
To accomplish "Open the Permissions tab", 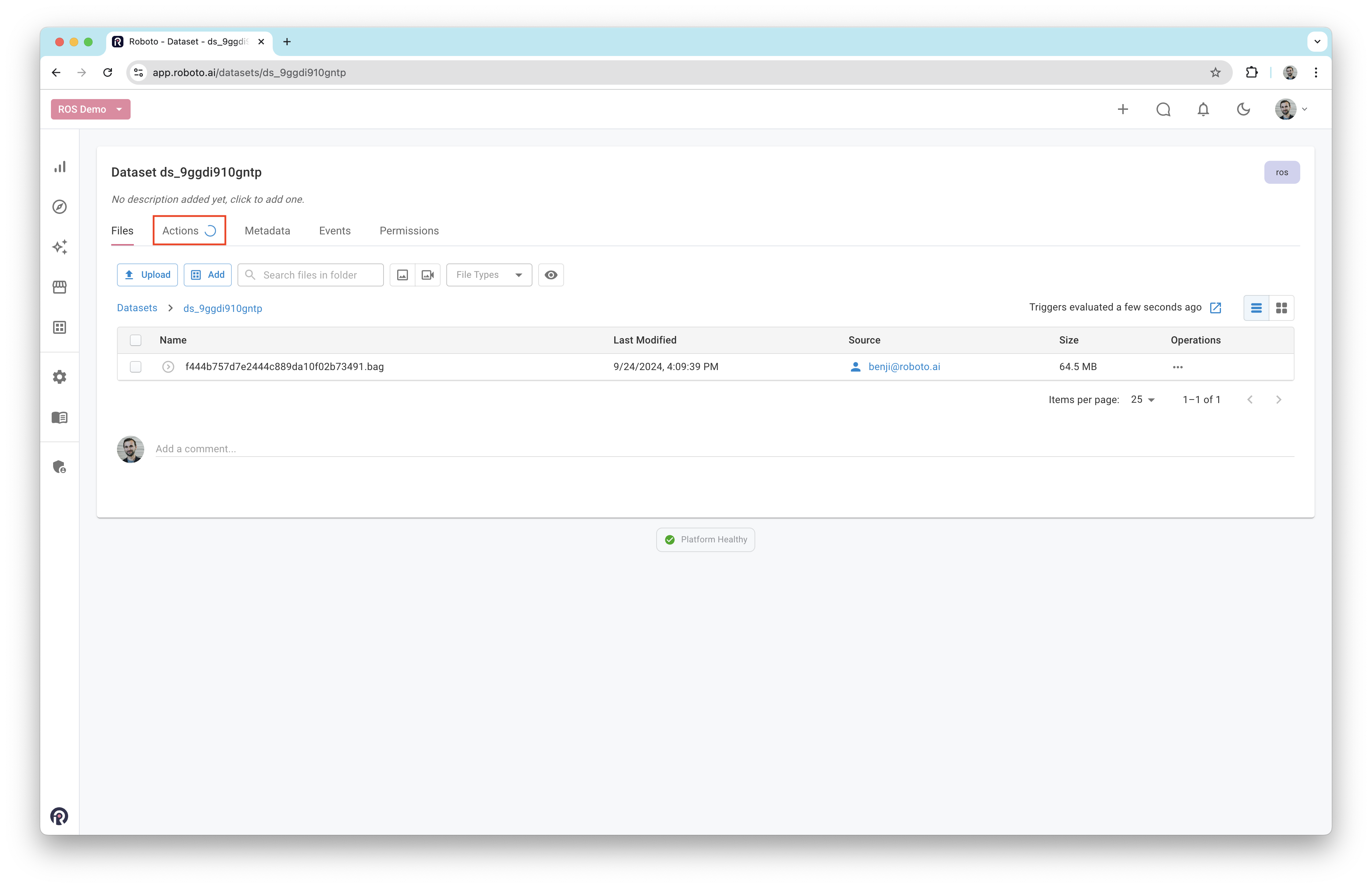I will click(409, 231).
